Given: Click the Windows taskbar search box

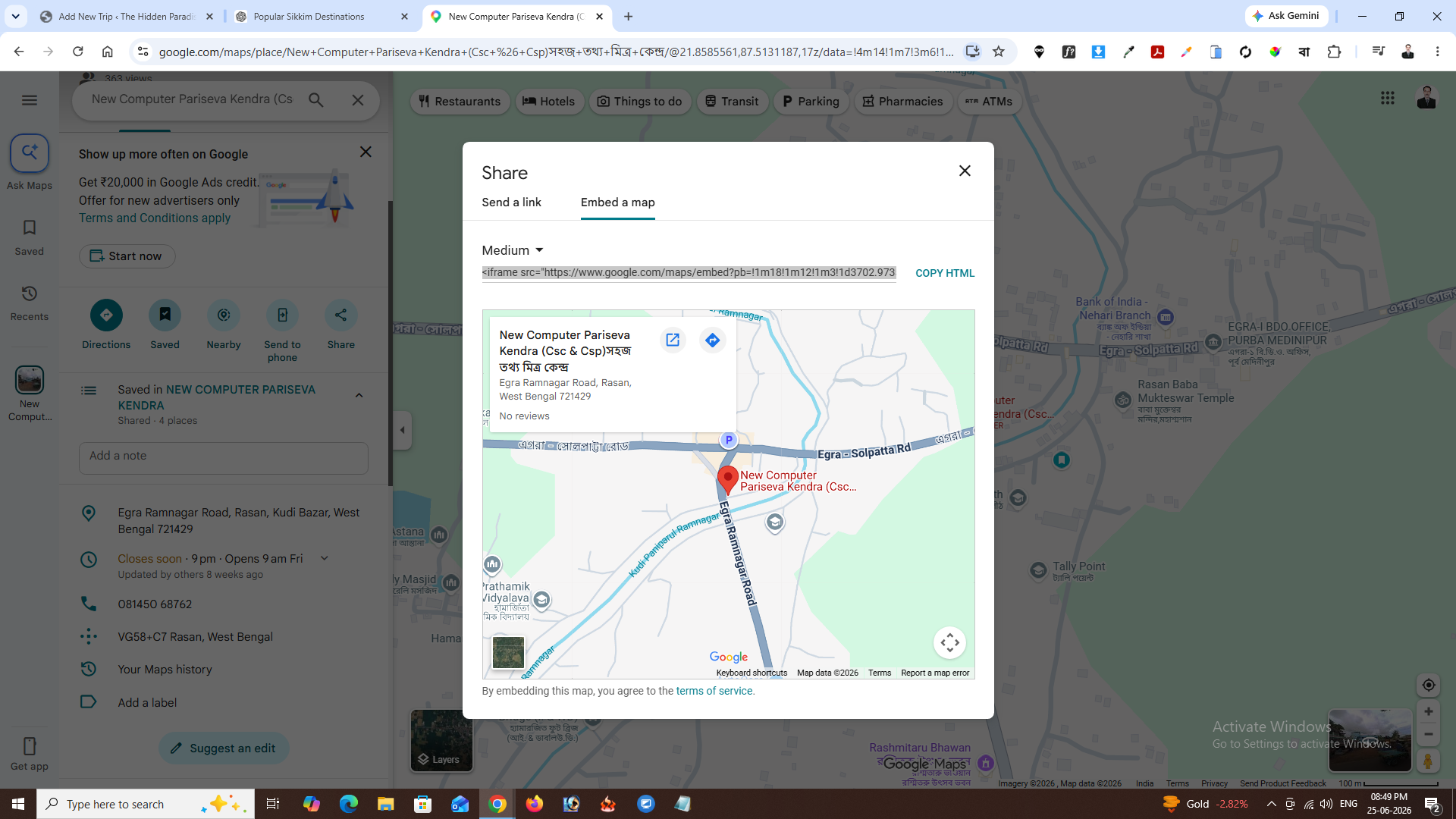Looking at the screenshot, I should click(x=146, y=804).
